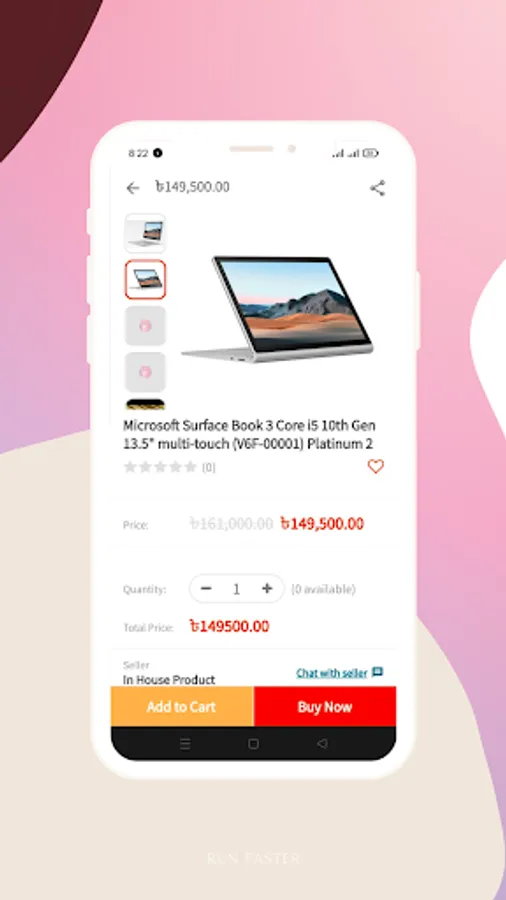Screen dimensions: 506x900
Task: Select first laptop thumbnail image
Action: 145,233
